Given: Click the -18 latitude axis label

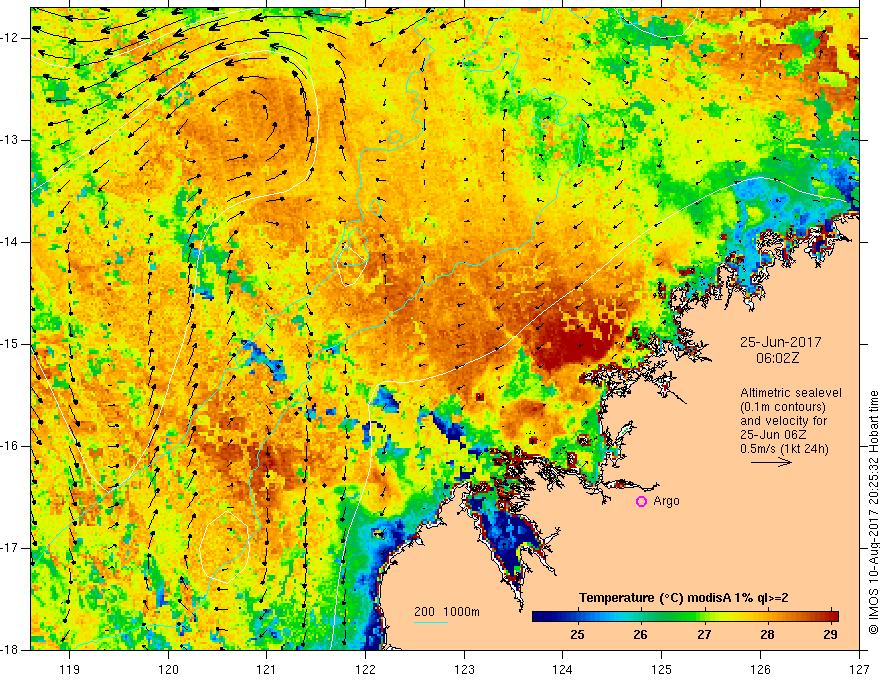Looking at the screenshot, I should pyautogui.click(x=11, y=650).
